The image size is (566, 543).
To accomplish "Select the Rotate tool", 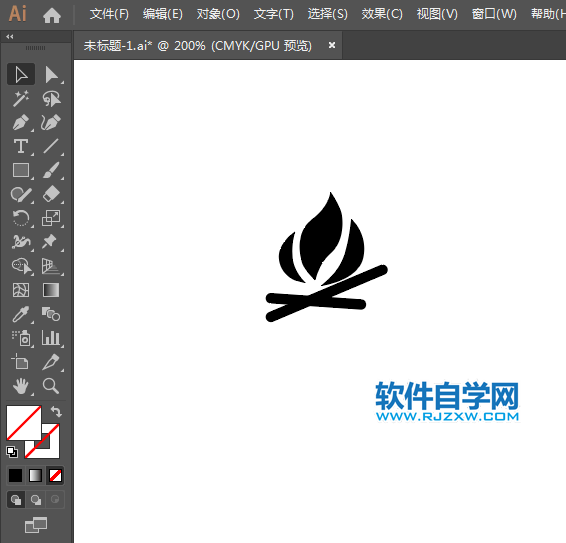I will tap(21, 218).
